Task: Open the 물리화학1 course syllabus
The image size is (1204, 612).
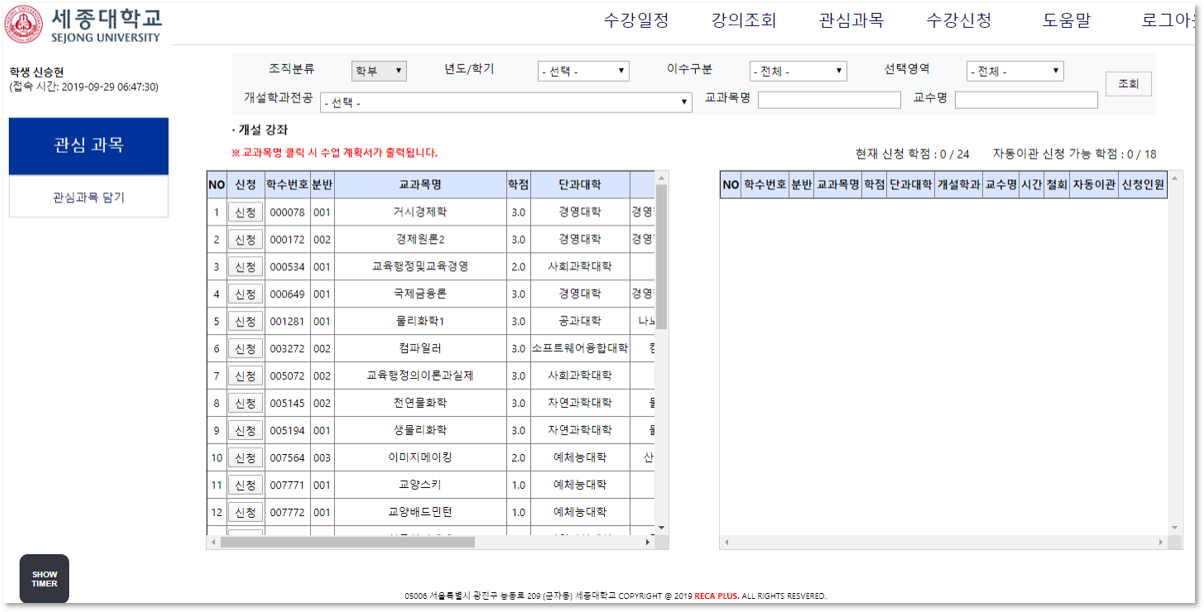Action: pos(420,321)
